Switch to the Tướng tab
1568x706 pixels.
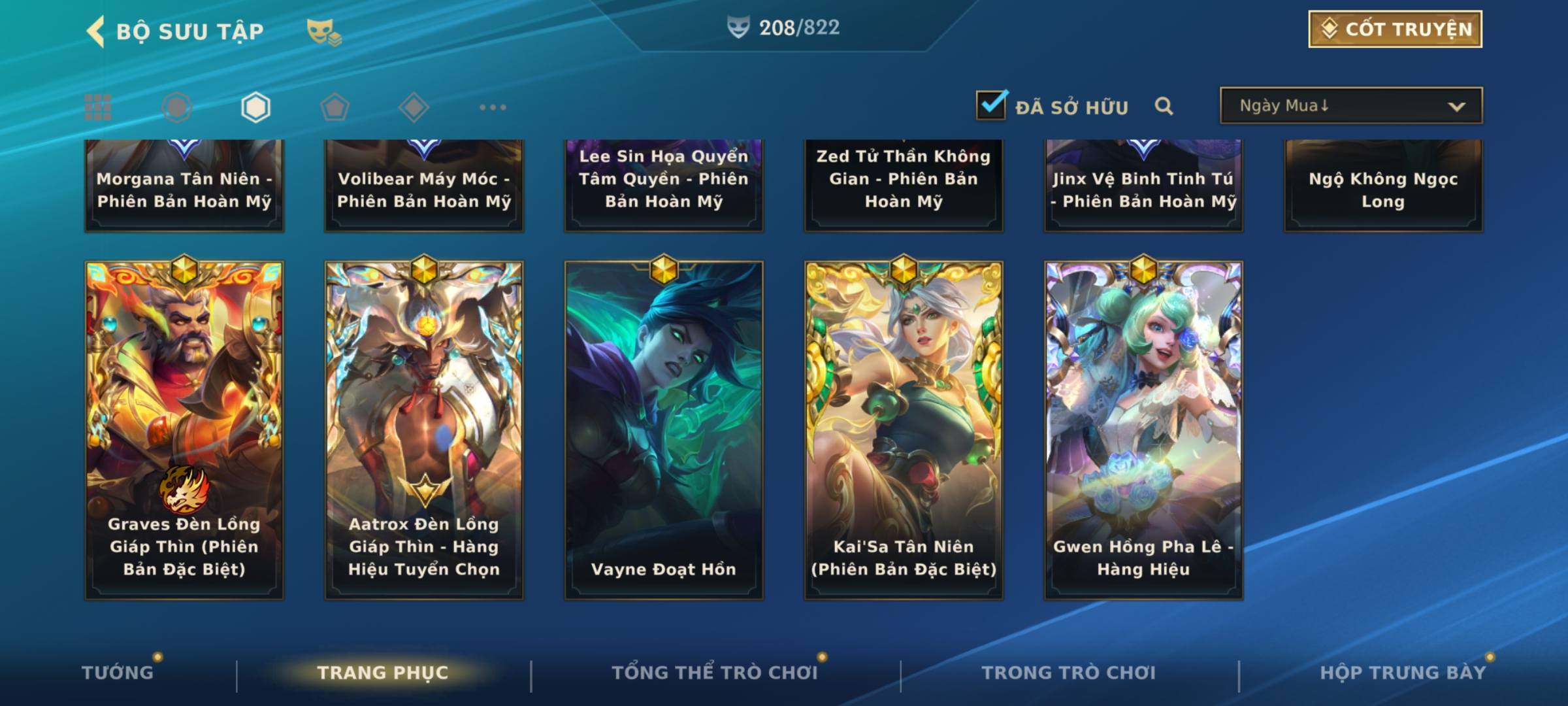click(x=118, y=672)
